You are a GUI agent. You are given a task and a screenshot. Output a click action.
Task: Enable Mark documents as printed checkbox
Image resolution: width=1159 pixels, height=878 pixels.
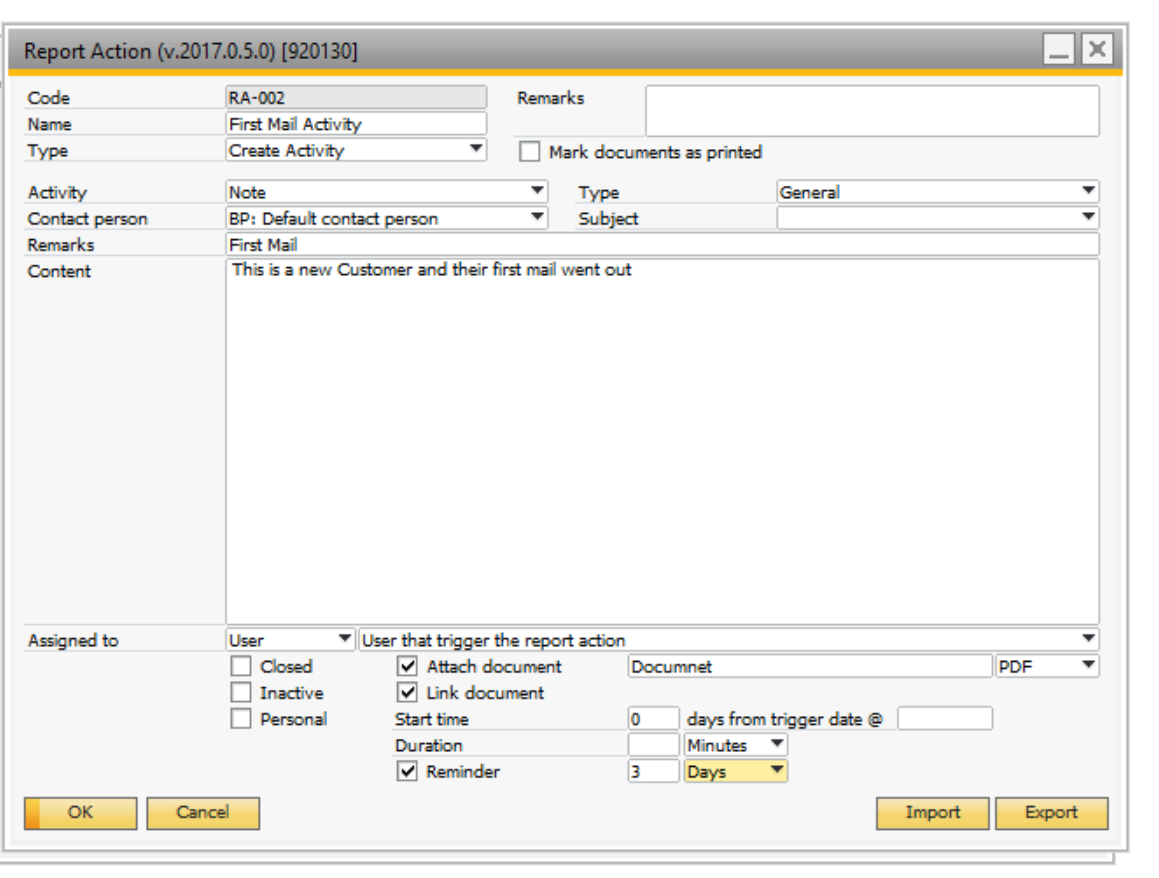pyautogui.click(x=529, y=152)
